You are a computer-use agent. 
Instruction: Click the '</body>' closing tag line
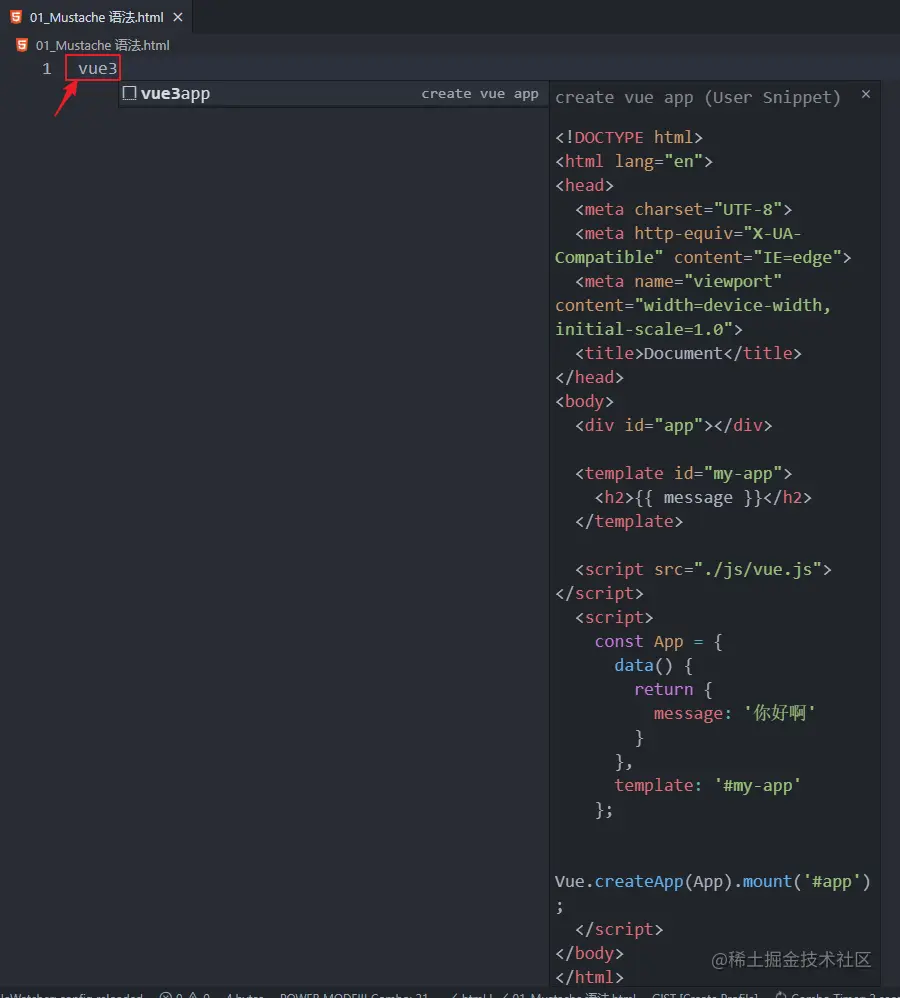589,953
